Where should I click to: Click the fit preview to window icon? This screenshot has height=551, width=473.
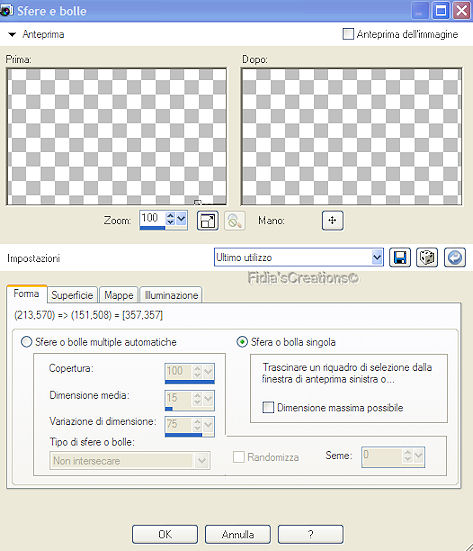coord(208,221)
